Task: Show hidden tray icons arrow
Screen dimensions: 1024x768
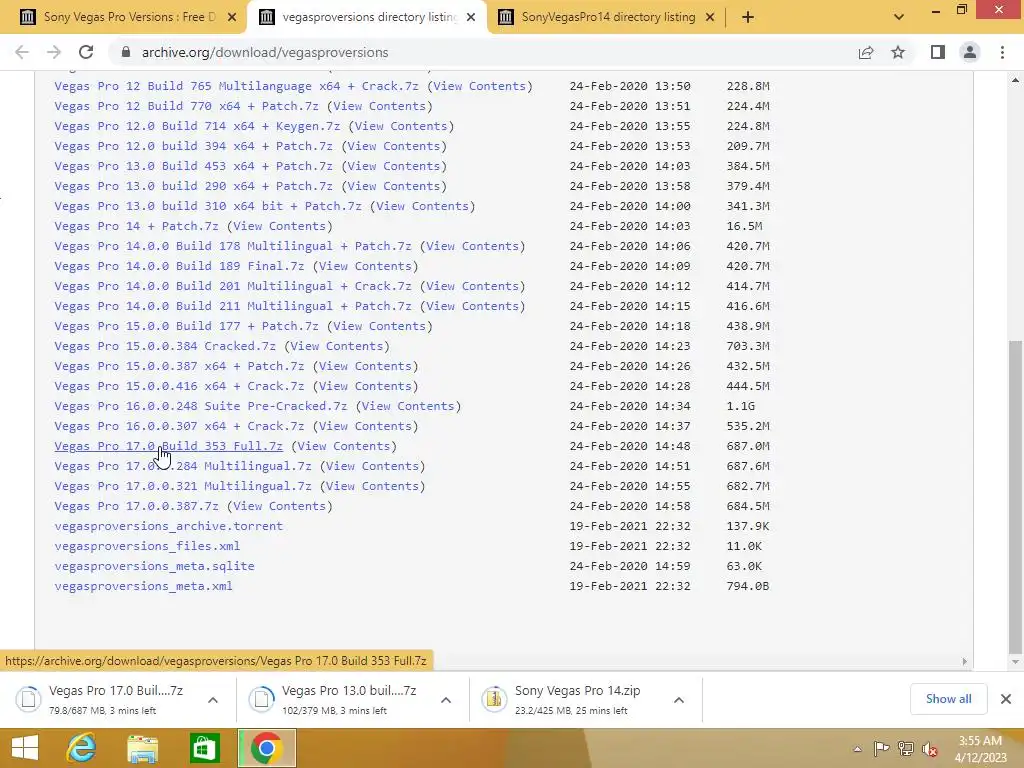Action: [x=857, y=749]
